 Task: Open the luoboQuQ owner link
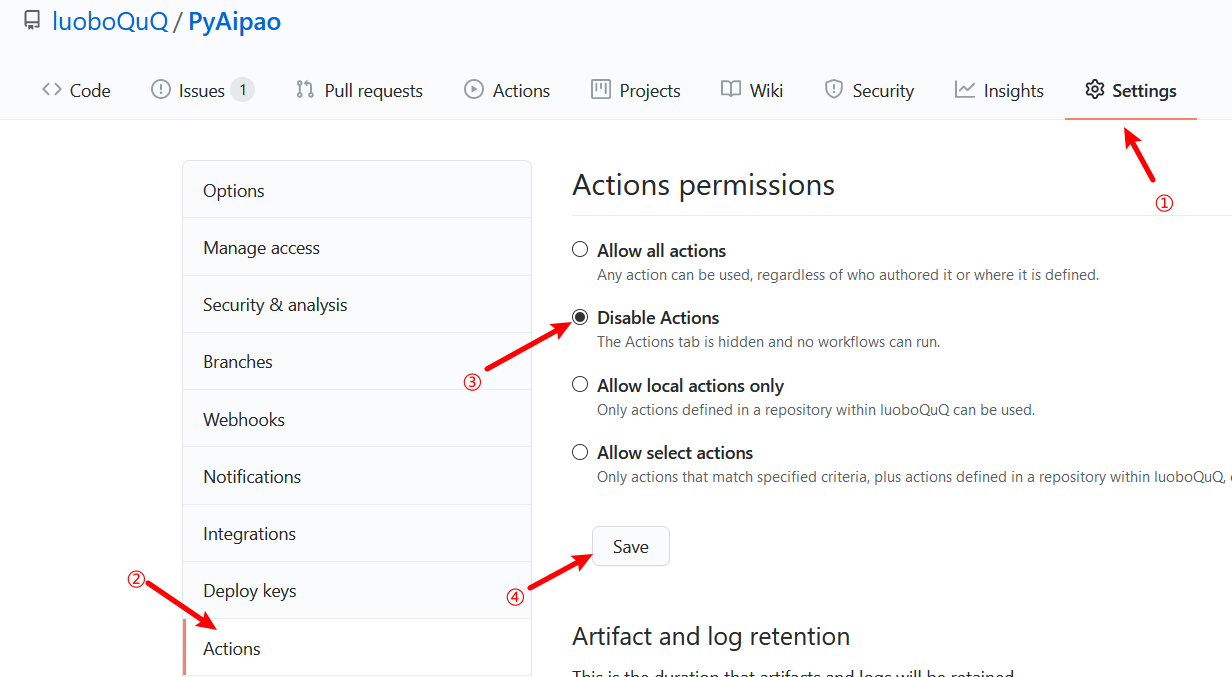pyautogui.click(x=110, y=21)
